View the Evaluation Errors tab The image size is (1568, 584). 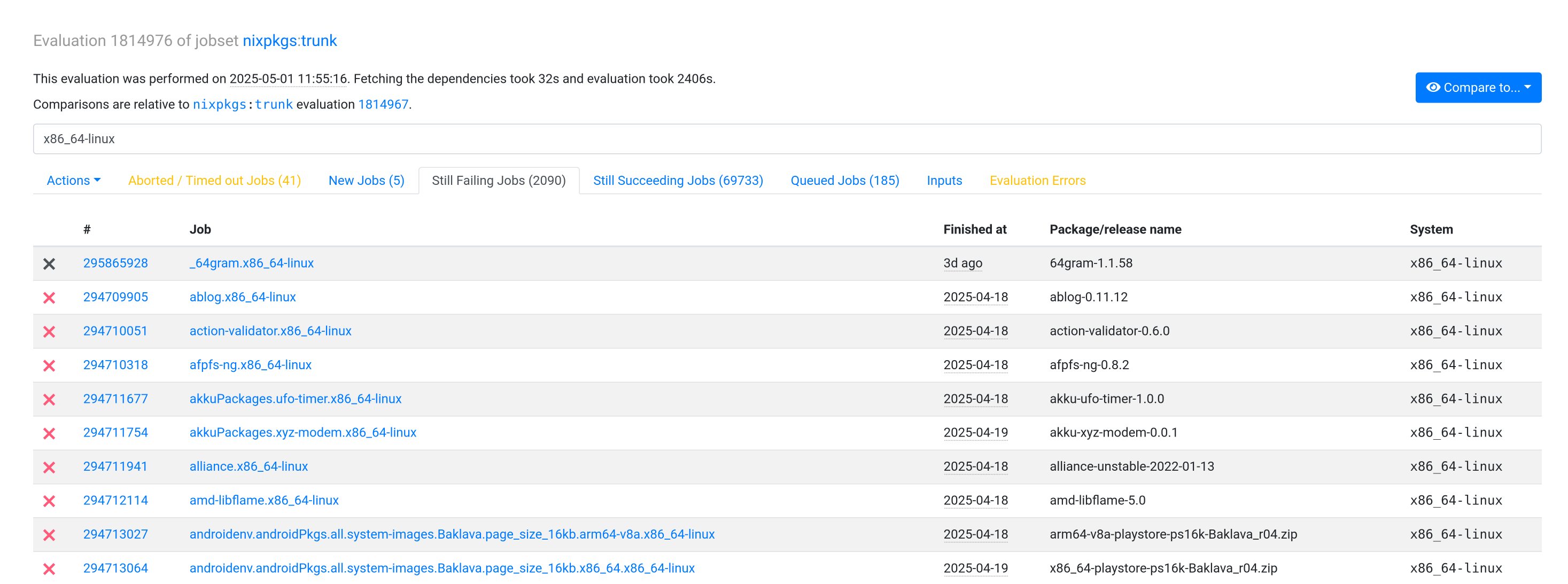tap(1037, 181)
